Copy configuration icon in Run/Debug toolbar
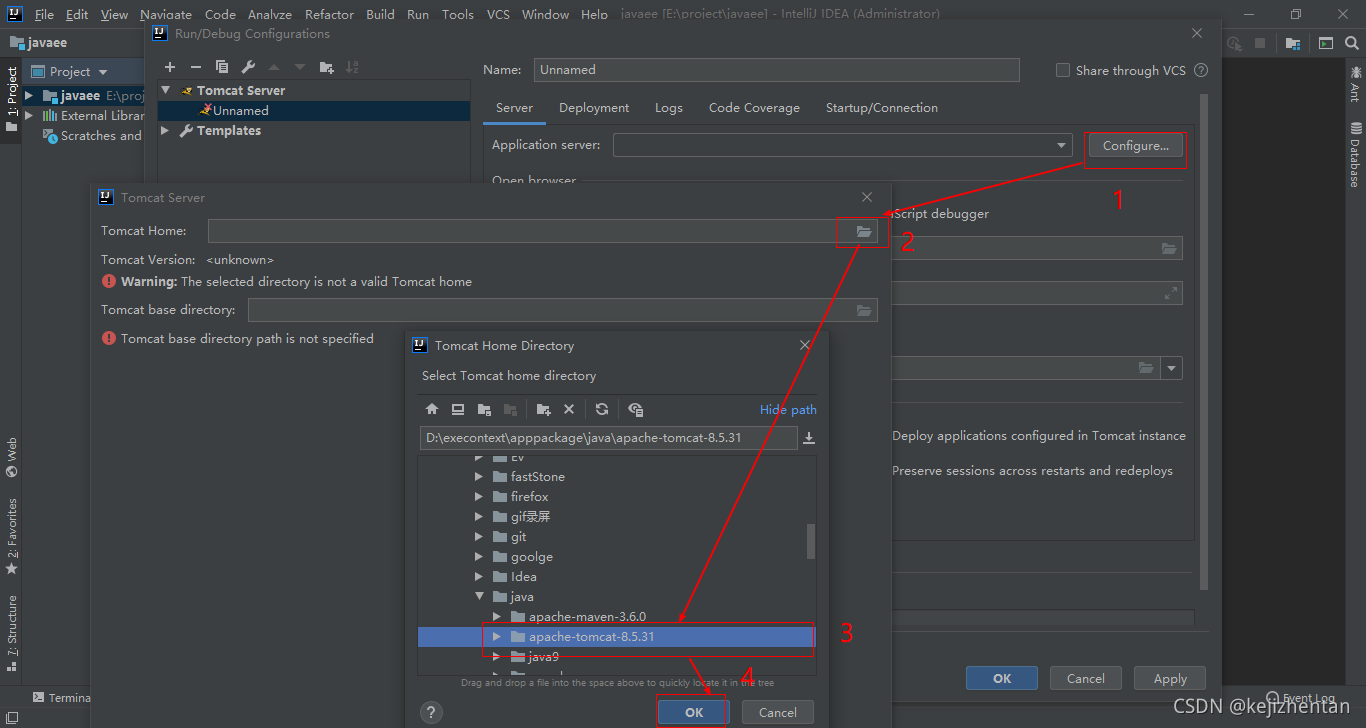 click(x=222, y=67)
